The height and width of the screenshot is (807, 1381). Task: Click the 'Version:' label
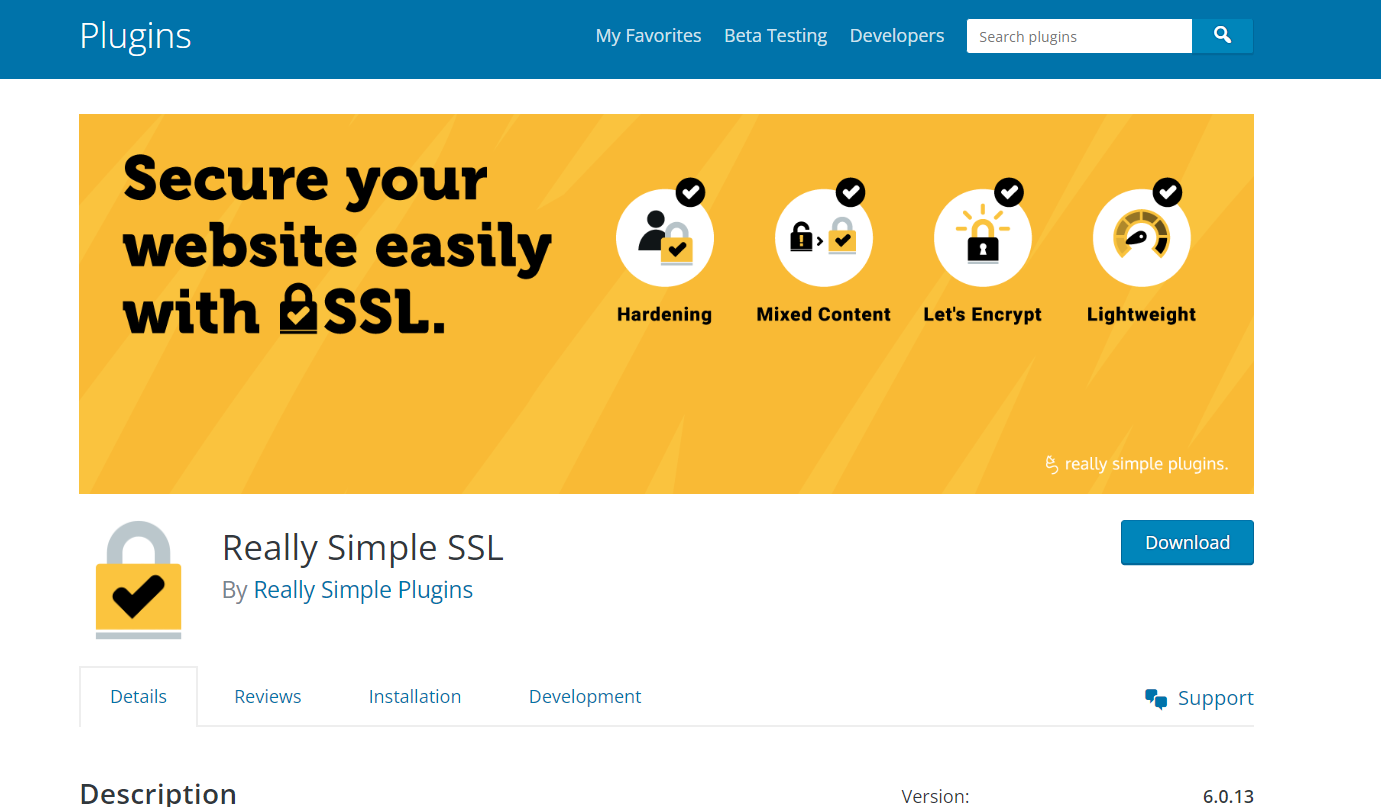[x=935, y=797]
